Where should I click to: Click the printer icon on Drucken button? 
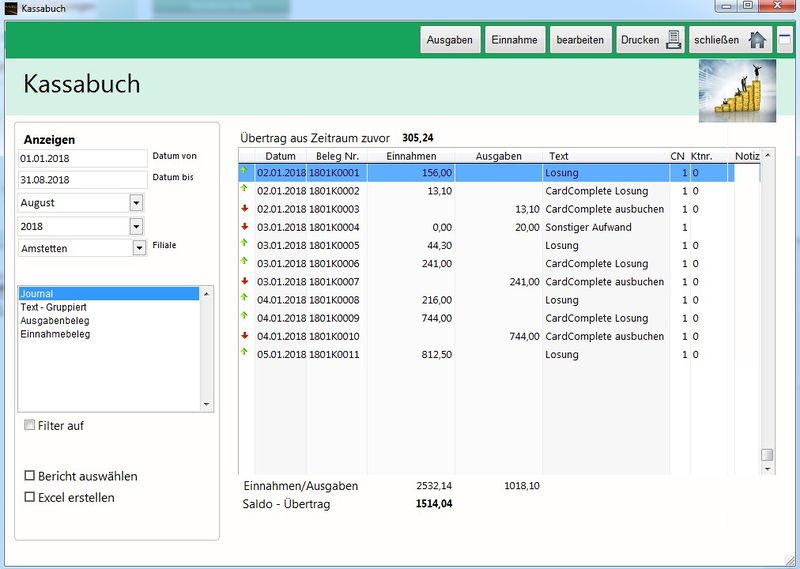click(x=674, y=40)
